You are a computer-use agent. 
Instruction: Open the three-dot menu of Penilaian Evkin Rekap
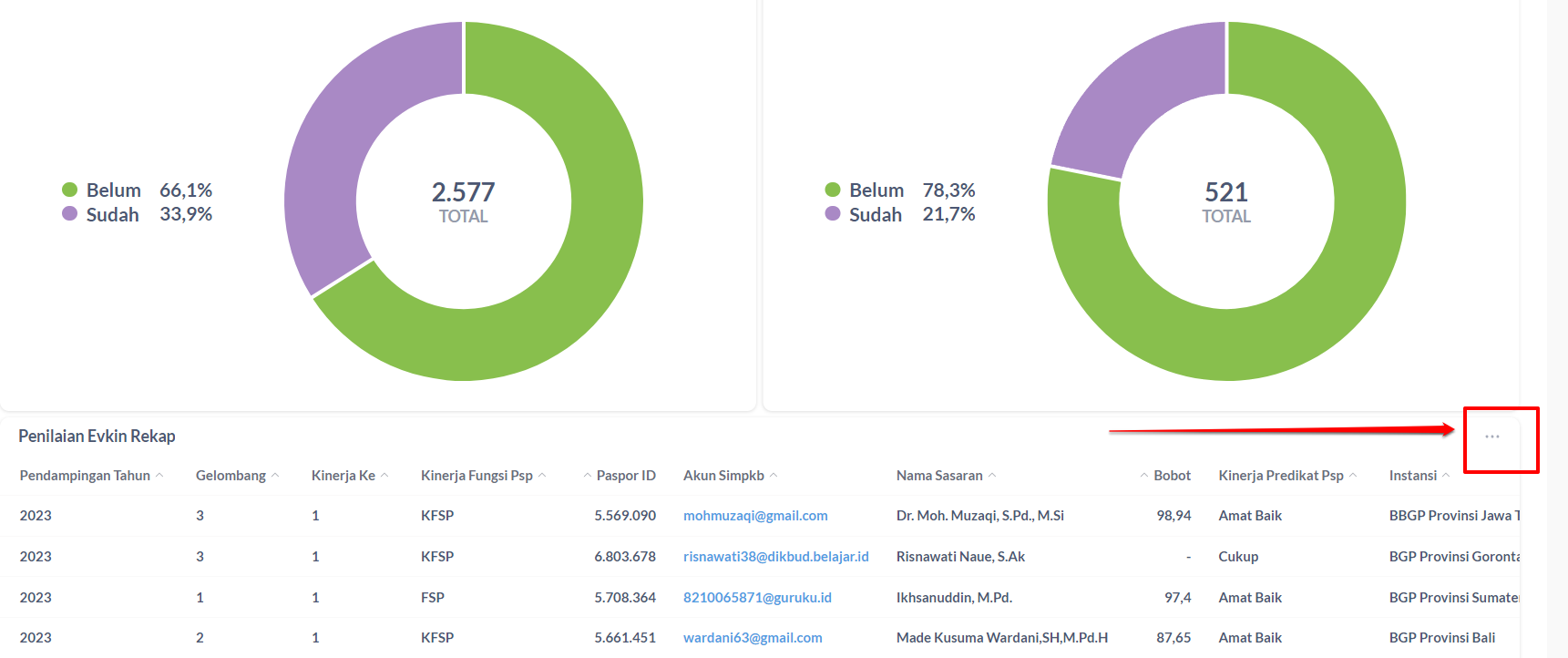[1491, 437]
